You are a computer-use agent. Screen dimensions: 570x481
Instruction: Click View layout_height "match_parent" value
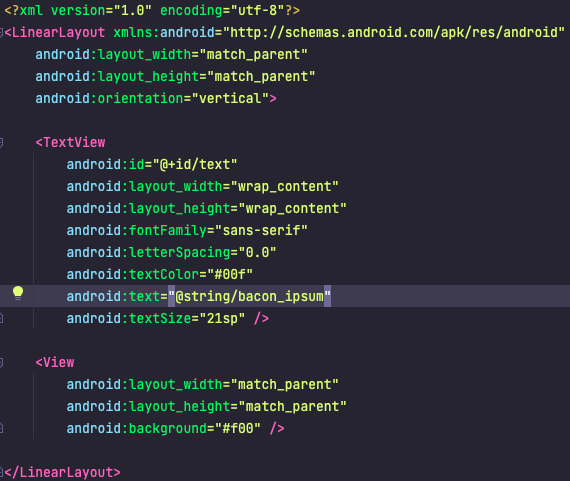point(292,406)
